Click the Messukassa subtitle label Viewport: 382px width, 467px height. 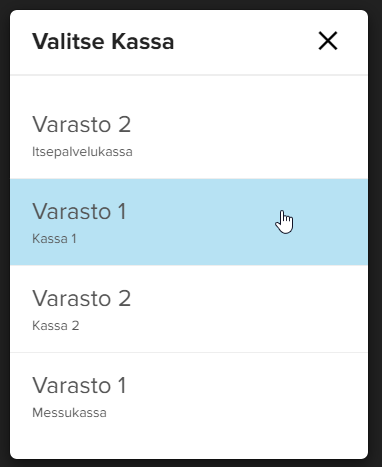[x=69, y=413]
